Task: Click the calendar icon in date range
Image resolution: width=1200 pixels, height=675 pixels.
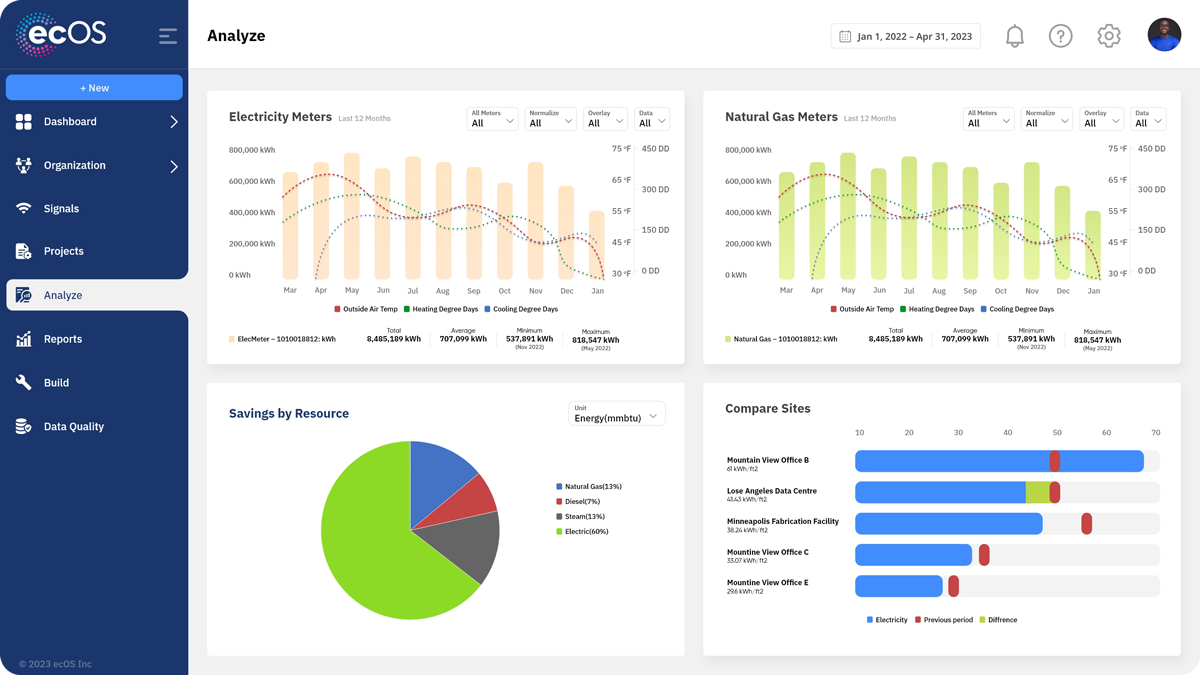Action: tap(845, 36)
